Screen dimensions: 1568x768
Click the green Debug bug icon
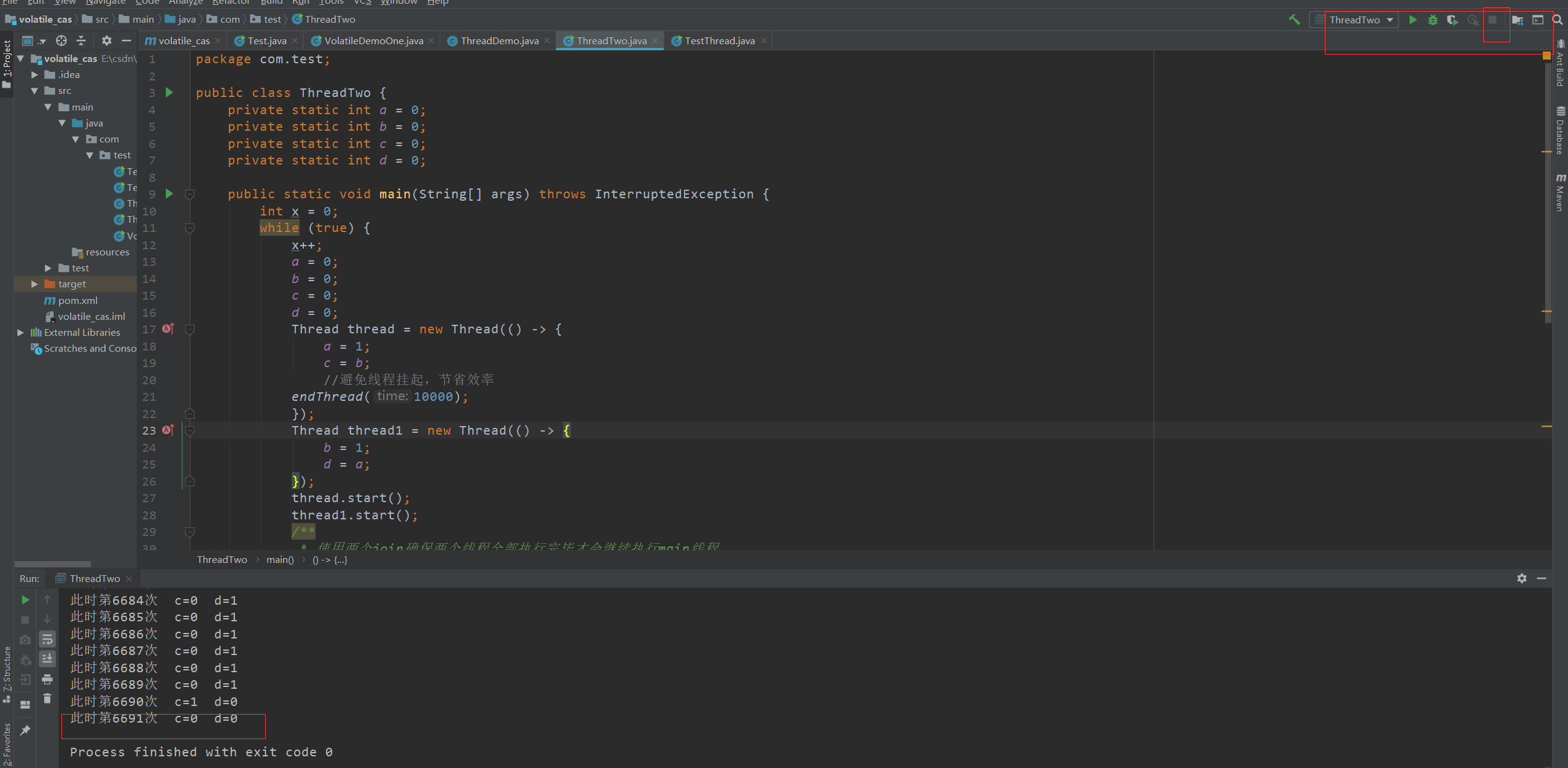pyautogui.click(x=1432, y=20)
